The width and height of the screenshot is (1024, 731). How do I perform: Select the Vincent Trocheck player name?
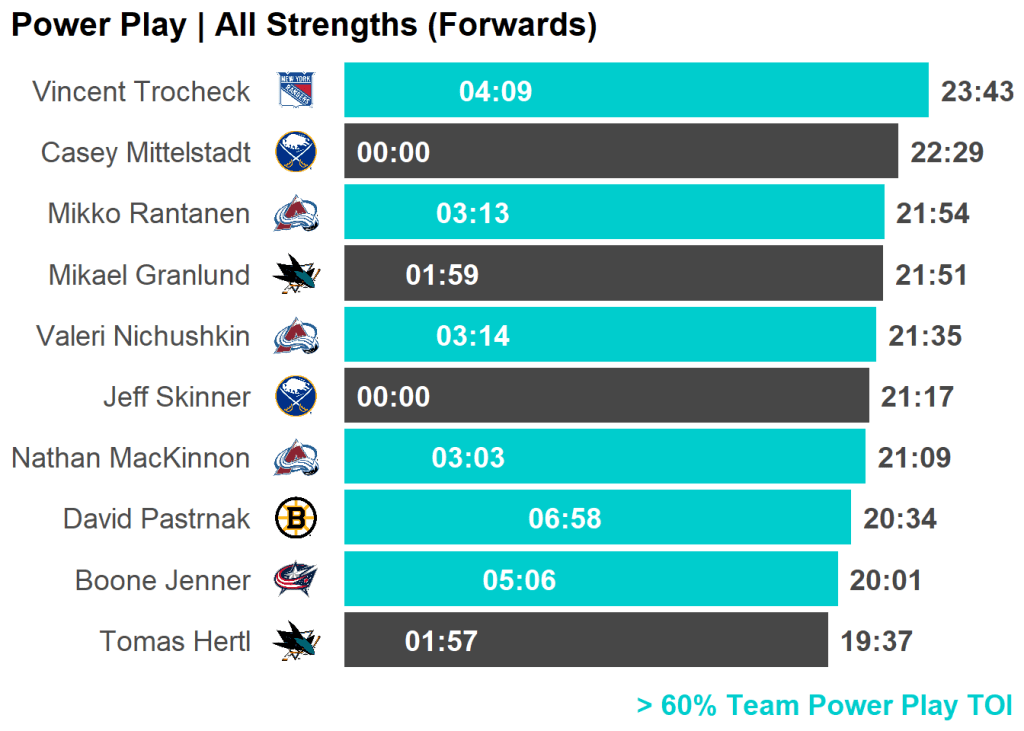141,92
